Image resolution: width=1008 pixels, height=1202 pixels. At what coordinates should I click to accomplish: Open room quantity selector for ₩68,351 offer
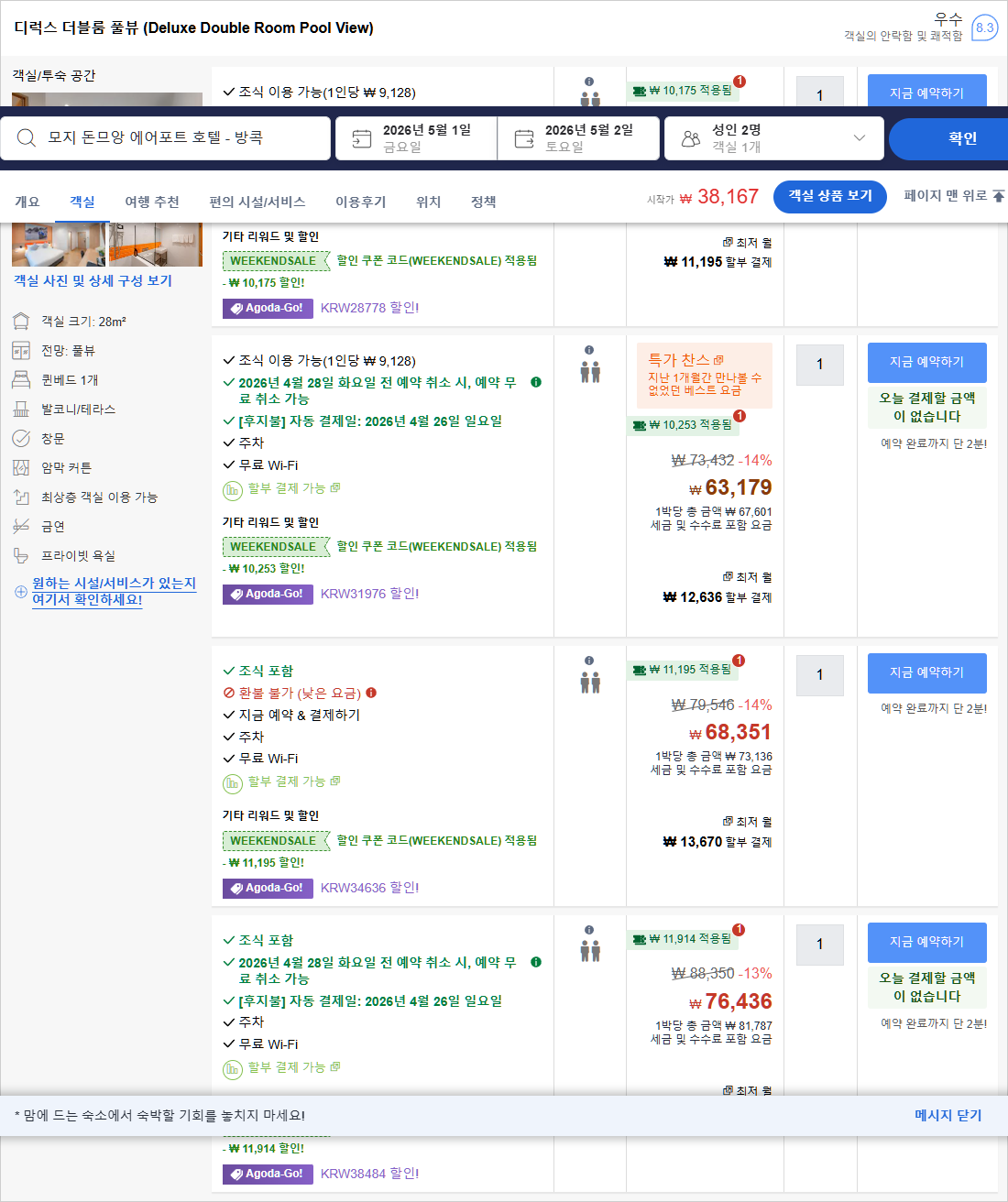[x=820, y=675]
